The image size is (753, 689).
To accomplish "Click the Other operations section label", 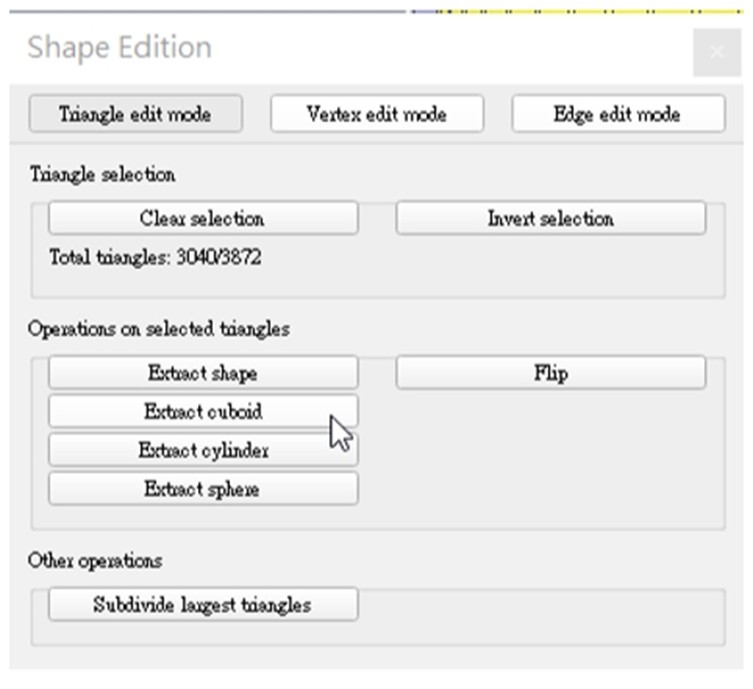I will (95, 560).
